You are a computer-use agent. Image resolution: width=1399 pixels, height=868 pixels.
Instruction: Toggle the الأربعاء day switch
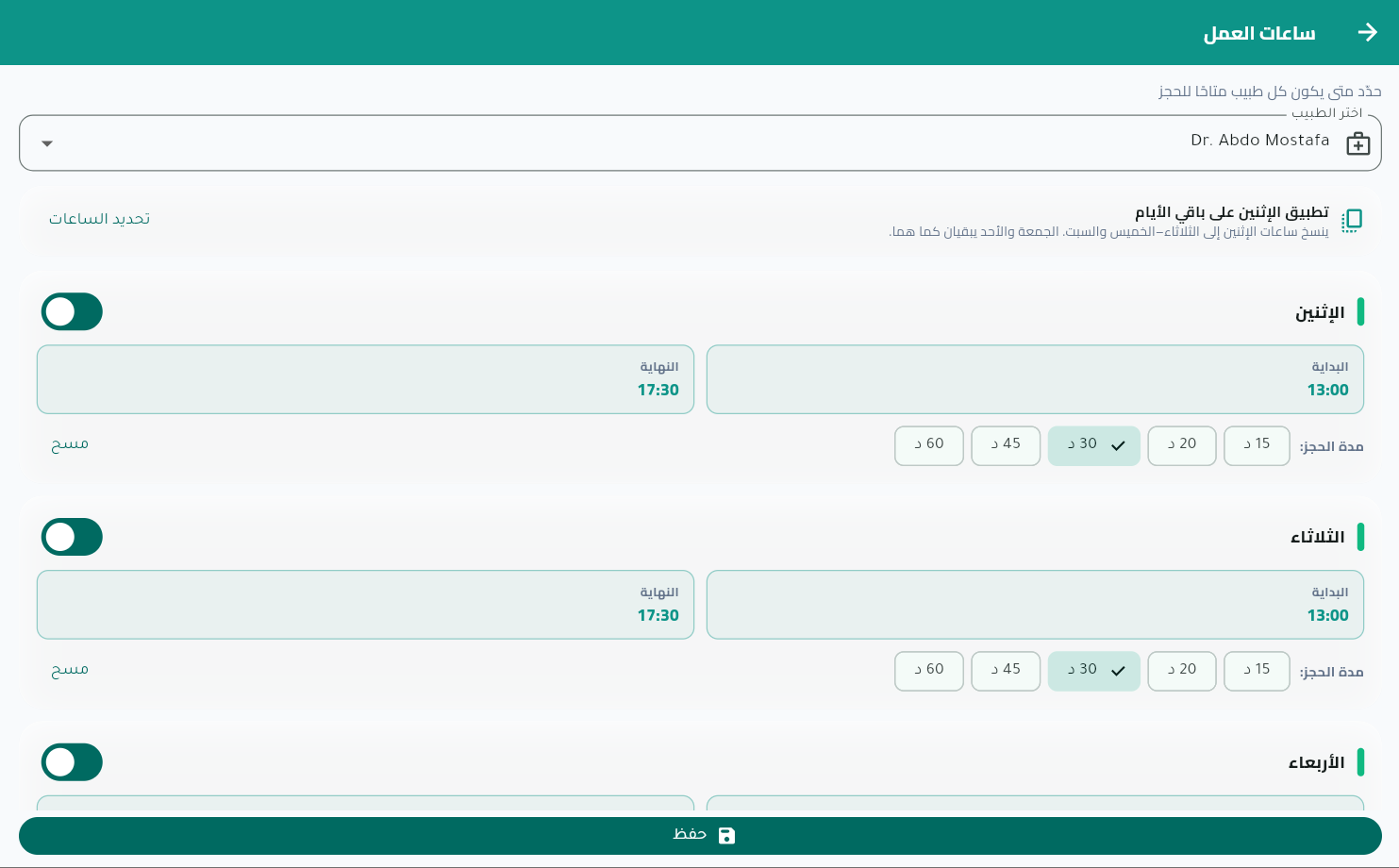point(72,762)
